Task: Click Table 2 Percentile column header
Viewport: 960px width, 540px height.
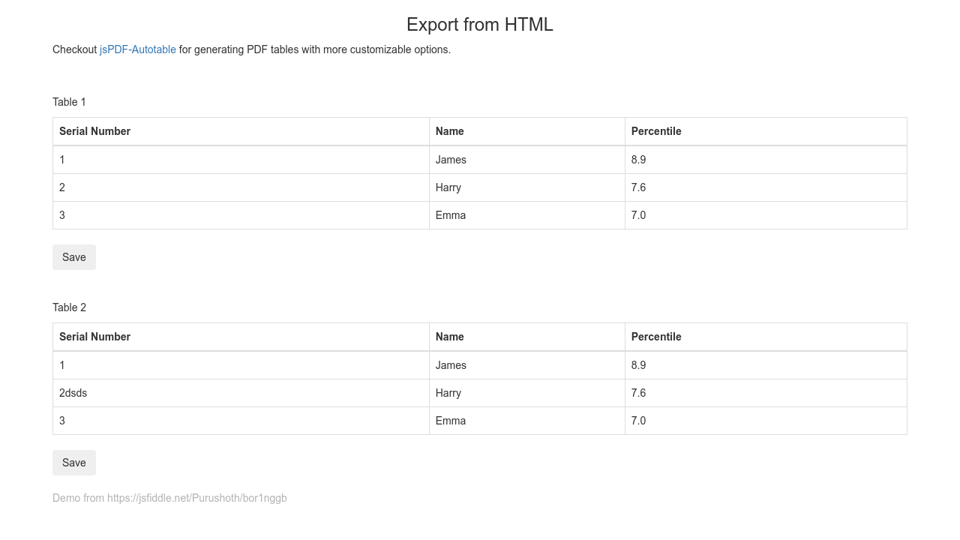Action: pos(656,337)
